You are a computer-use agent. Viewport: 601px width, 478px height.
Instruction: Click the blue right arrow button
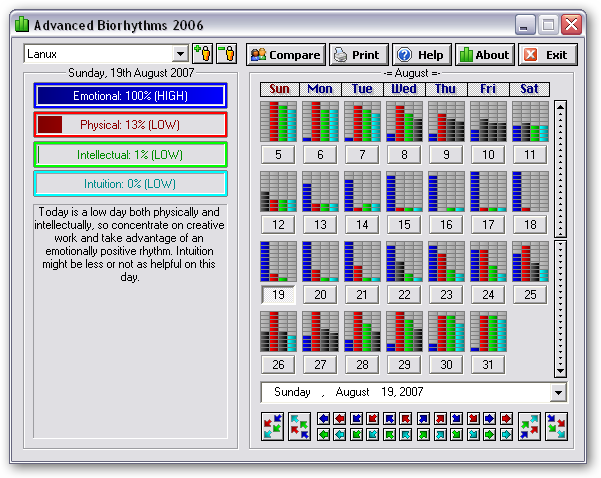pyautogui.click(x=489, y=418)
